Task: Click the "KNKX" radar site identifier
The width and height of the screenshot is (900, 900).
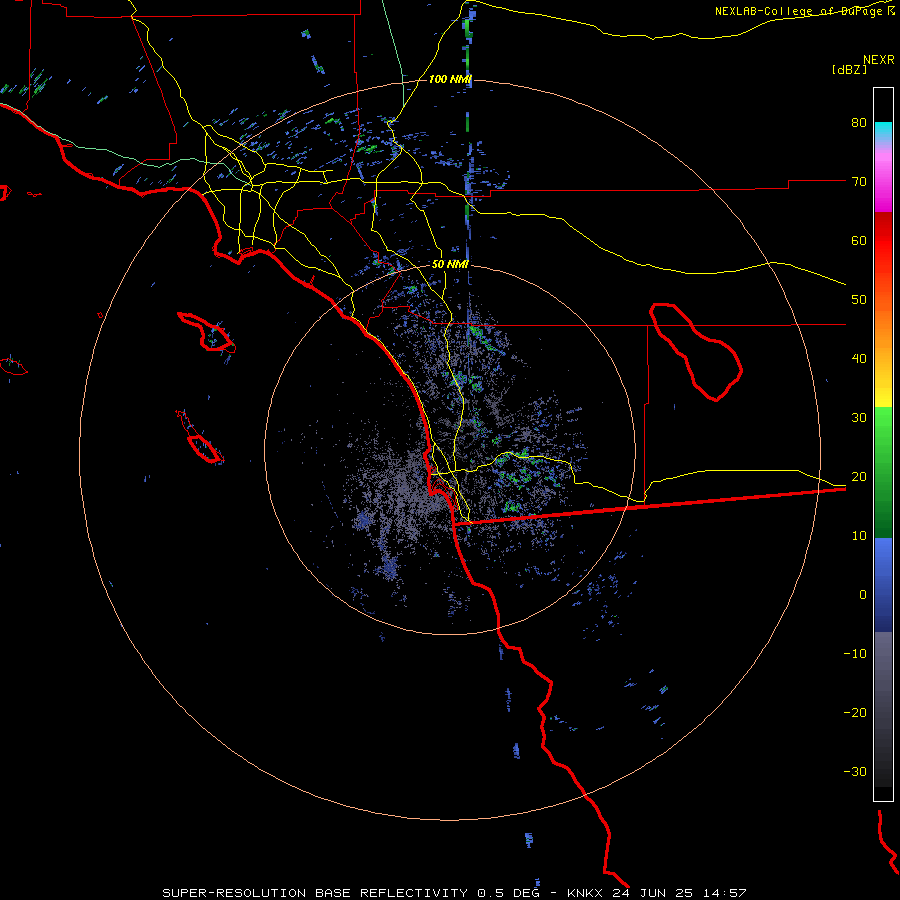Action: pyautogui.click(x=585, y=893)
